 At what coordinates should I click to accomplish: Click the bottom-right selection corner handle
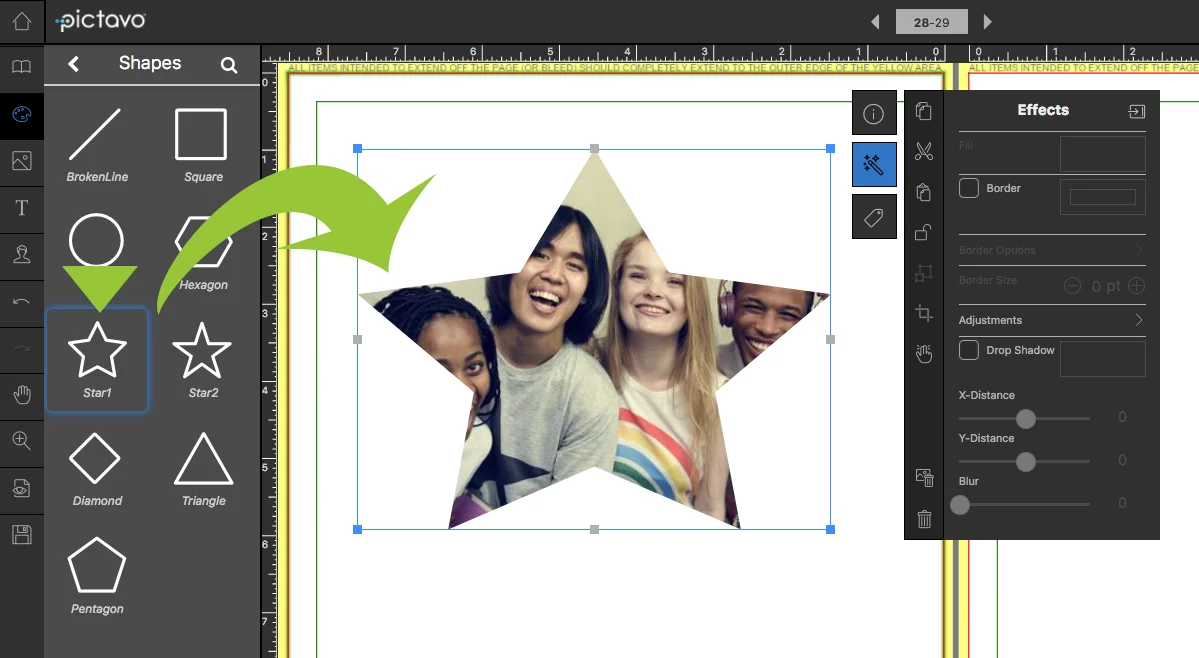(830, 529)
